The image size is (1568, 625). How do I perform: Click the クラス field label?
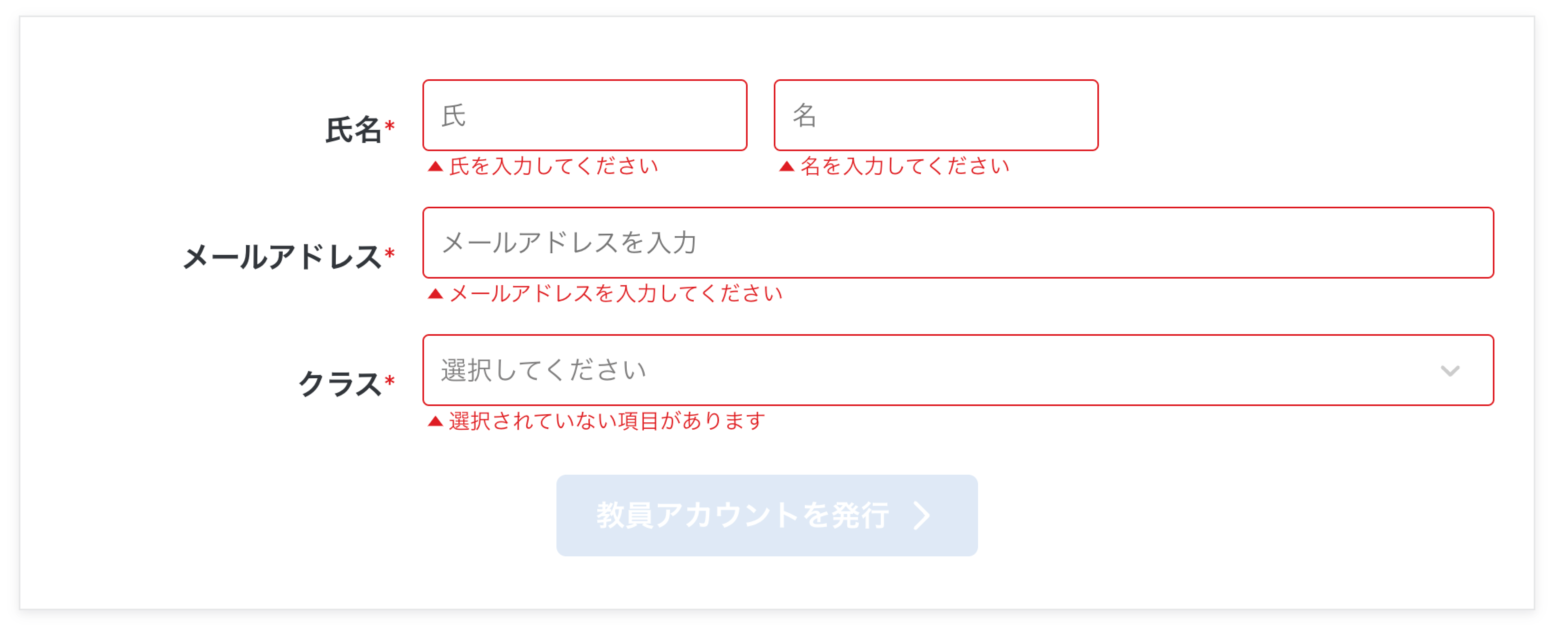340,385
